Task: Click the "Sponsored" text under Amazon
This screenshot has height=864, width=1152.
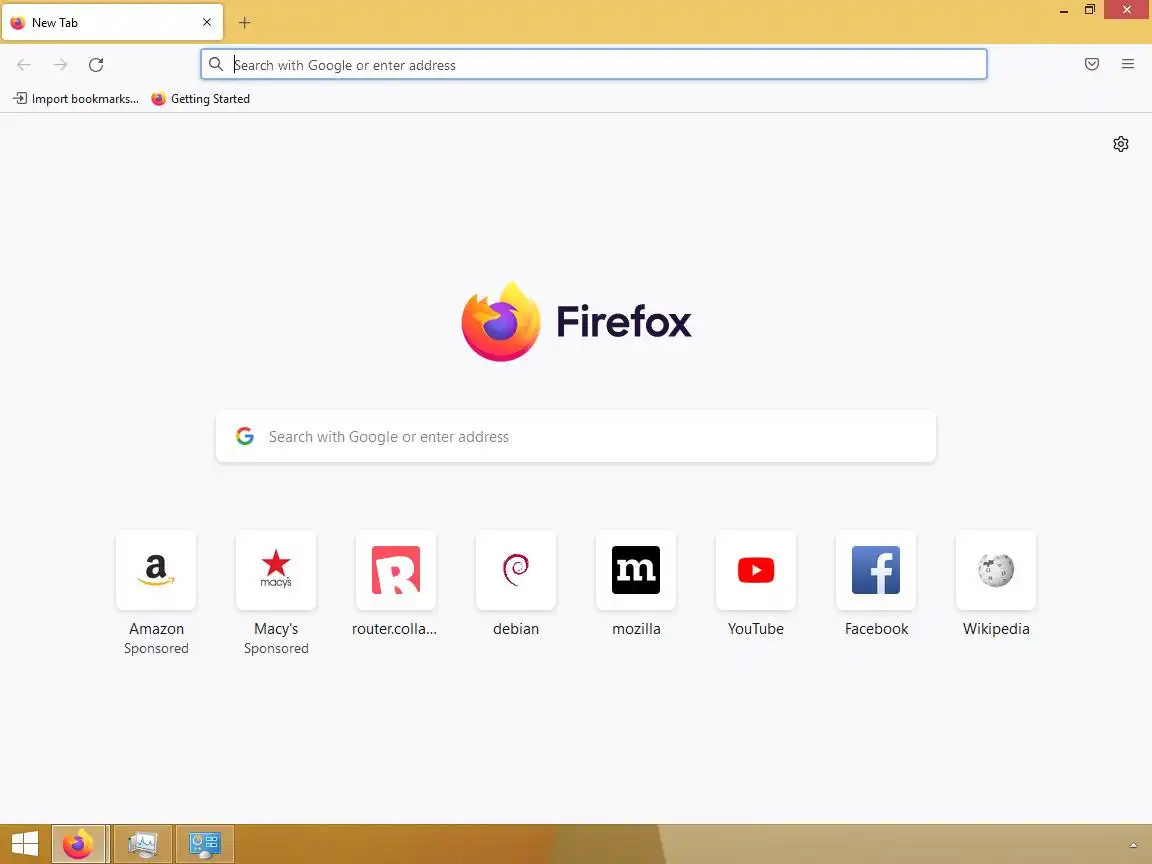Action: click(x=156, y=648)
